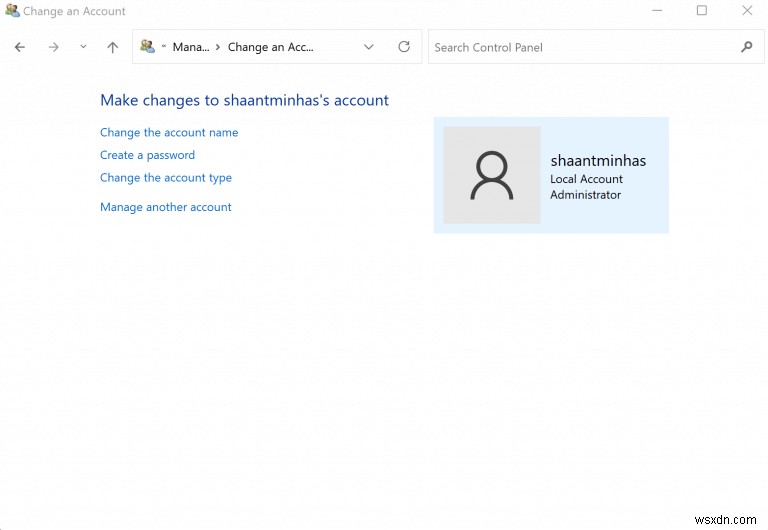Close the Change an Account window
The image size is (768, 530).
[x=747, y=11]
